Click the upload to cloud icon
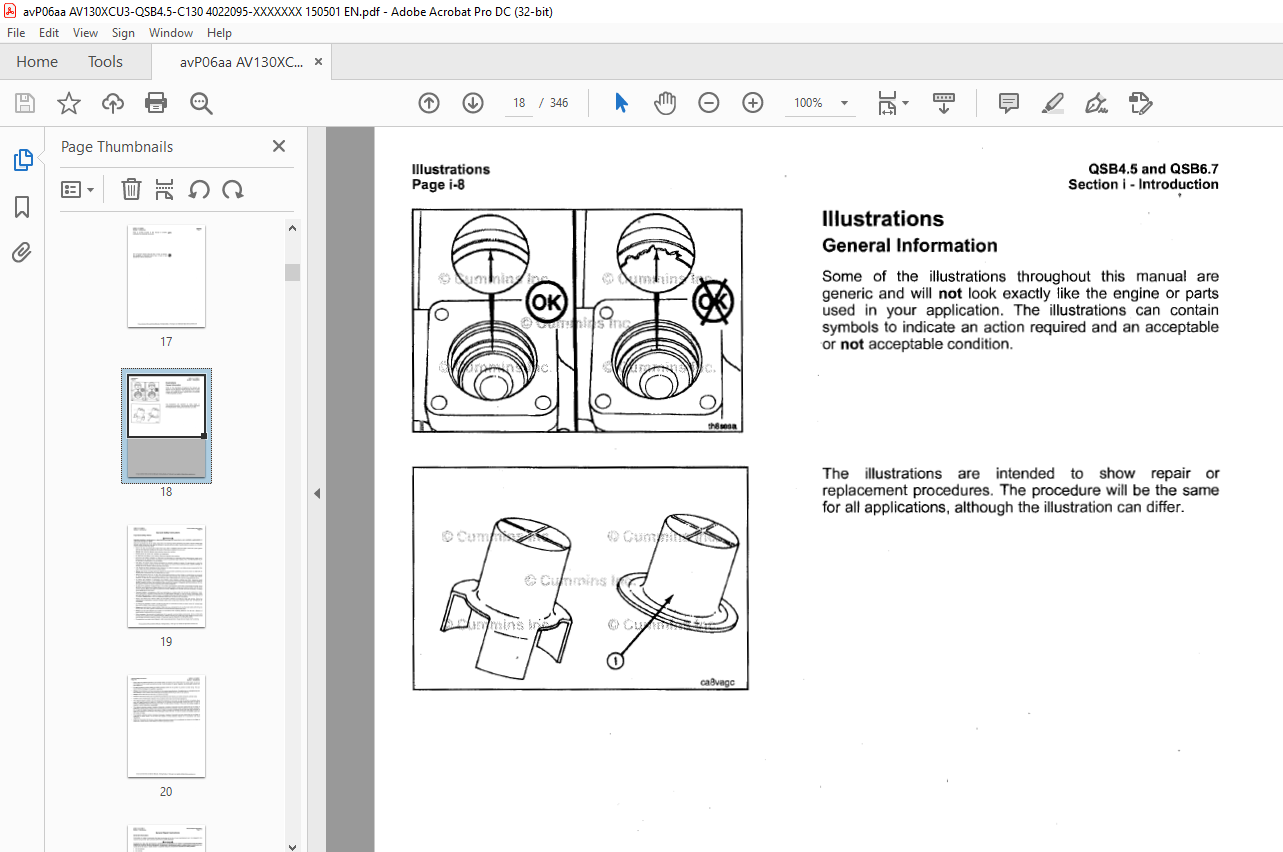The height and width of the screenshot is (852, 1283). [113, 103]
